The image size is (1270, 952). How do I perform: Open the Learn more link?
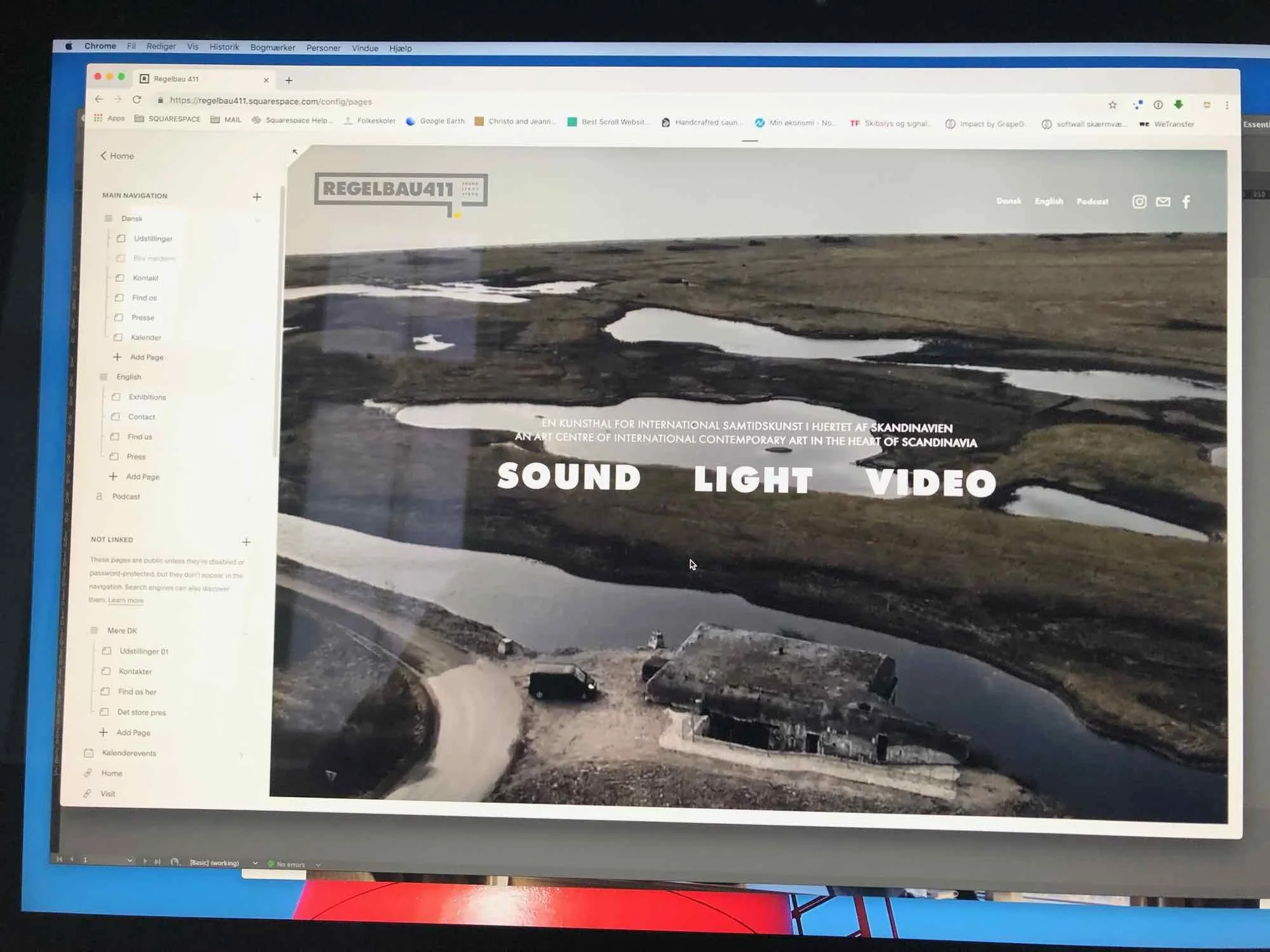tap(126, 600)
